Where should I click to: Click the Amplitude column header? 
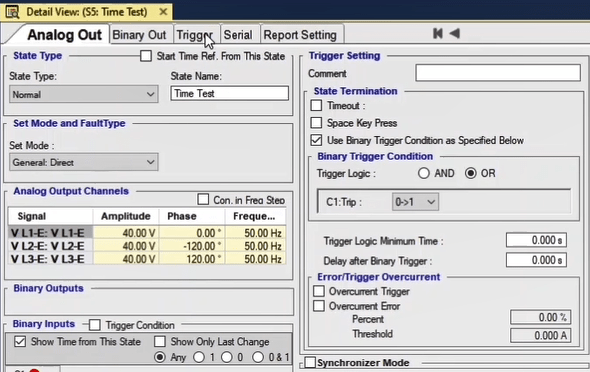[126, 216]
